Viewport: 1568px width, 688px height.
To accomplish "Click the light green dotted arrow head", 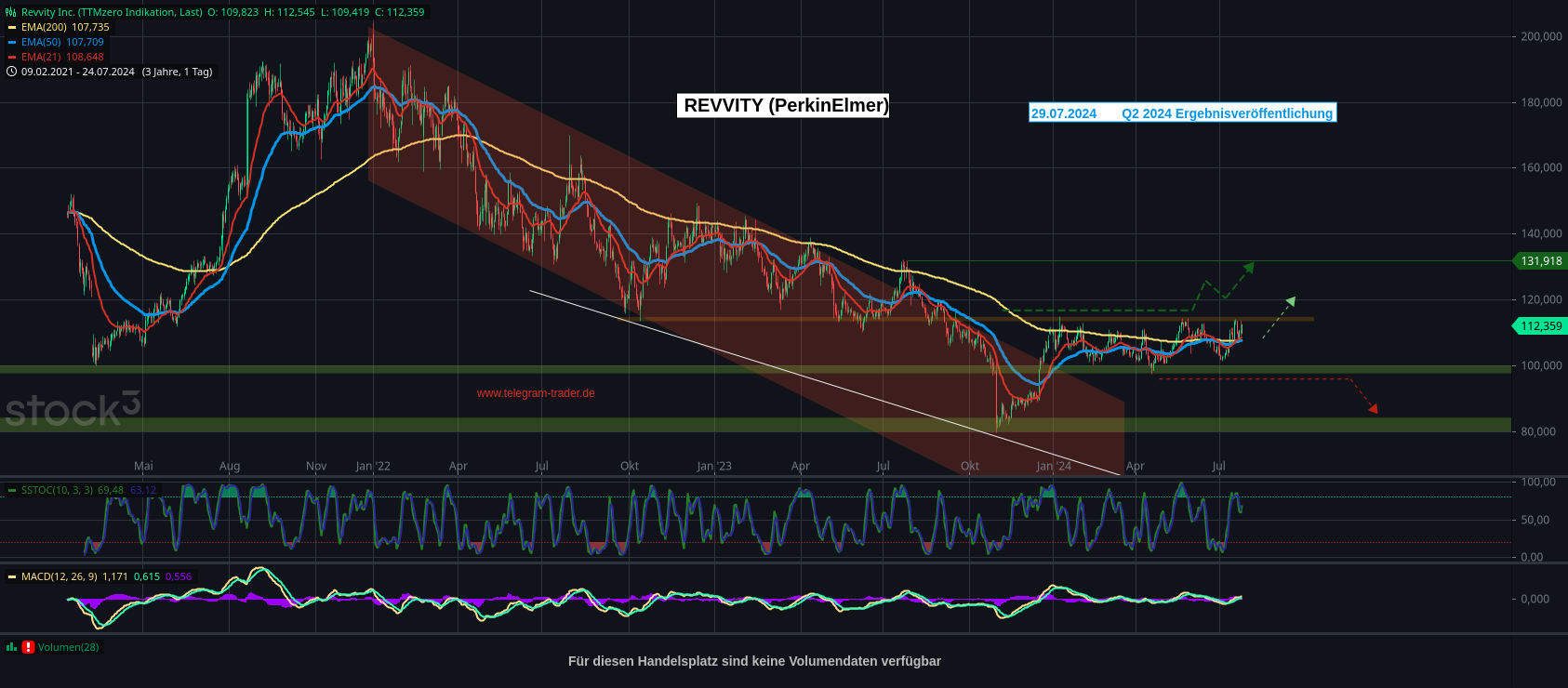I will (1290, 301).
